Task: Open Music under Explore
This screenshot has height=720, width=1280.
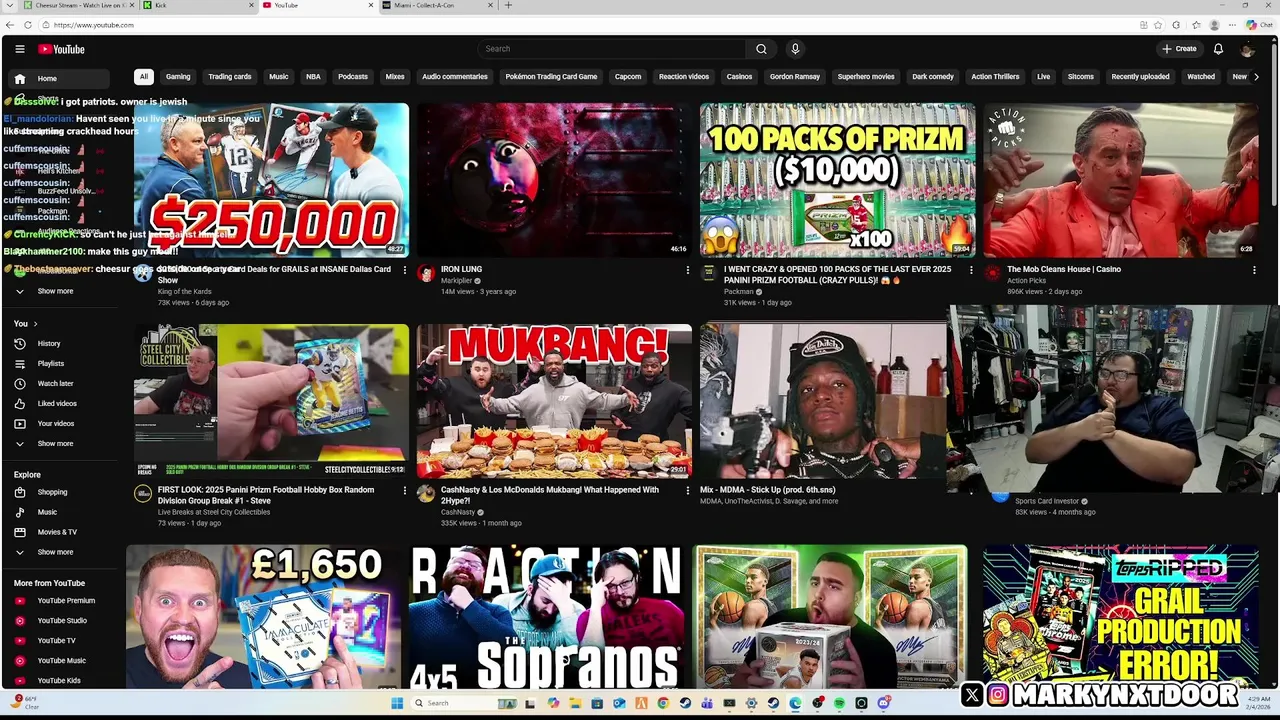Action: coord(60,512)
